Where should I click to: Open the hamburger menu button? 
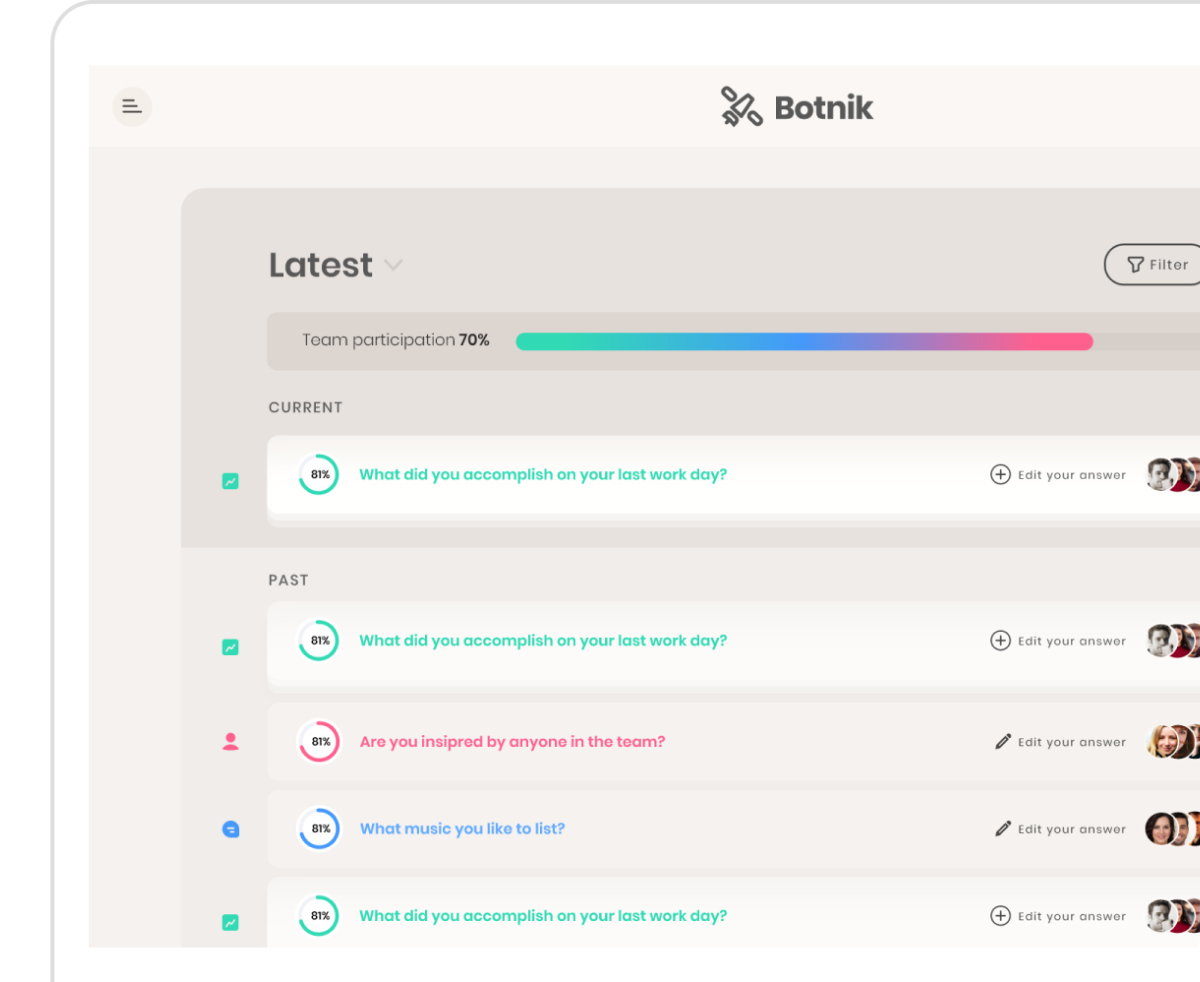[x=132, y=107]
